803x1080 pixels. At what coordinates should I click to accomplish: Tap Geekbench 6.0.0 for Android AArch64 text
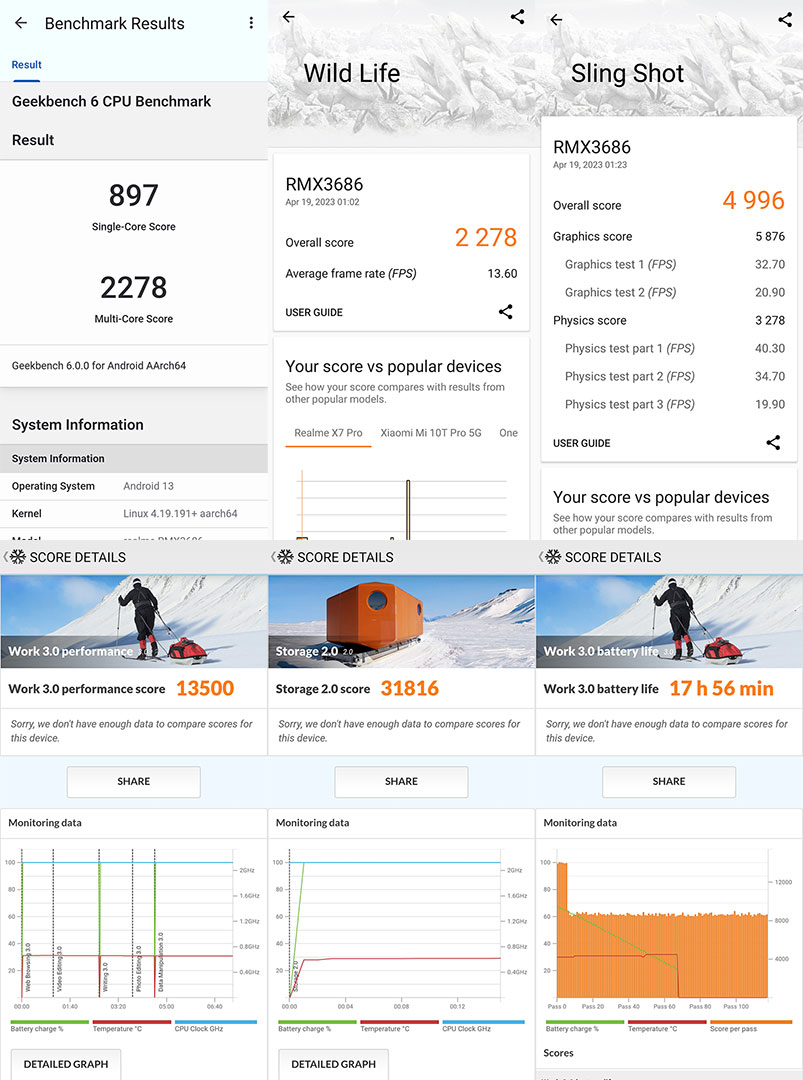(98, 366)
